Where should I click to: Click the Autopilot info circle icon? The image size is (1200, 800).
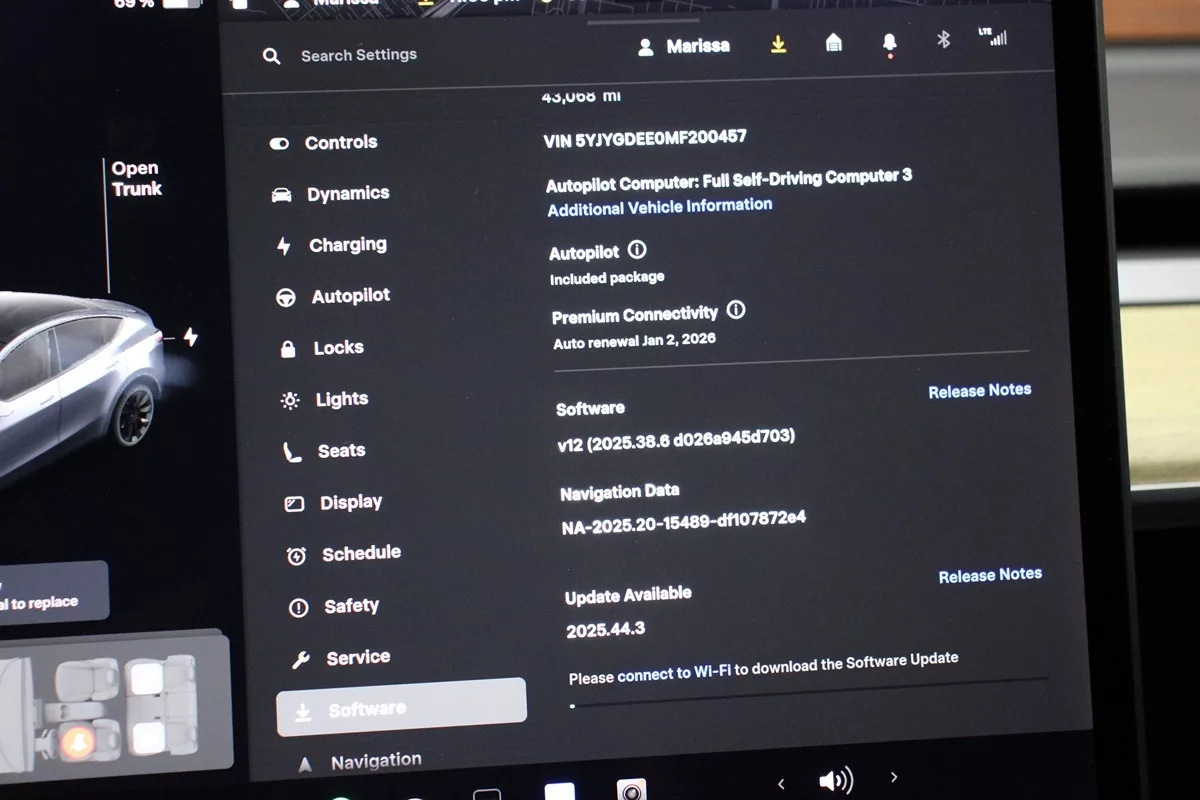pos(637,250)
